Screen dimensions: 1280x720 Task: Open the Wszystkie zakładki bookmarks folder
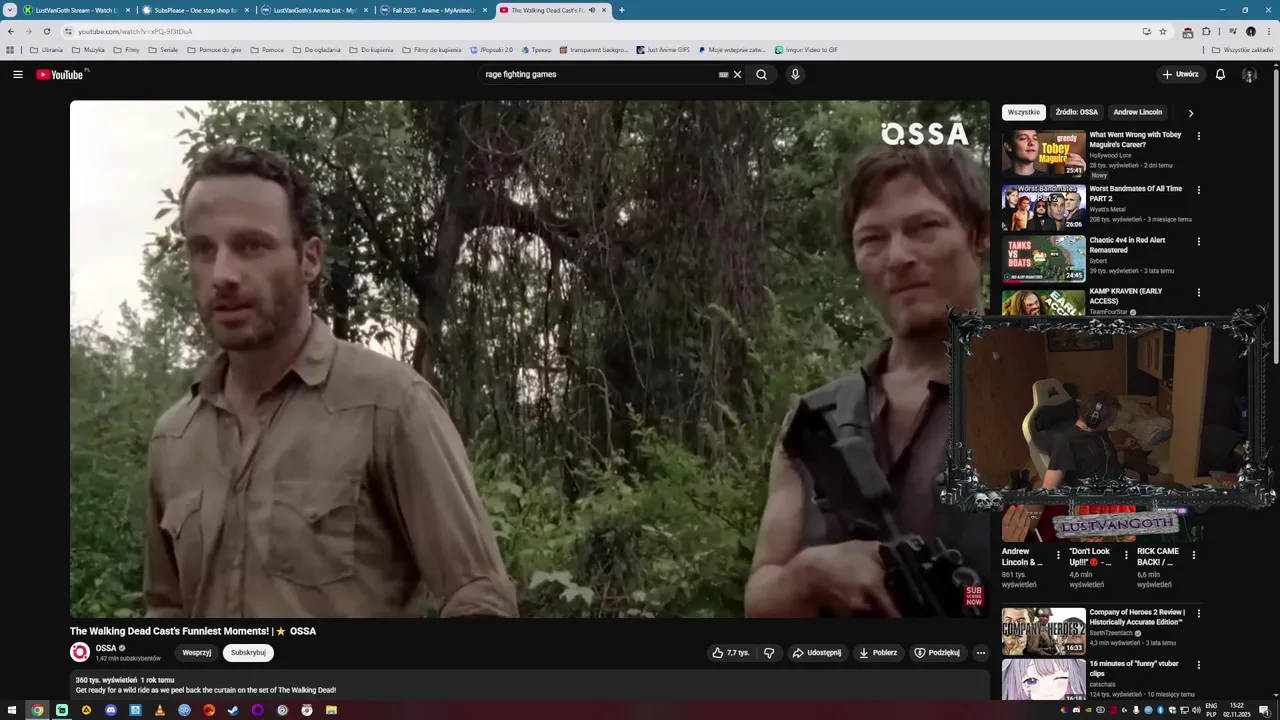tap(1242, 49)
